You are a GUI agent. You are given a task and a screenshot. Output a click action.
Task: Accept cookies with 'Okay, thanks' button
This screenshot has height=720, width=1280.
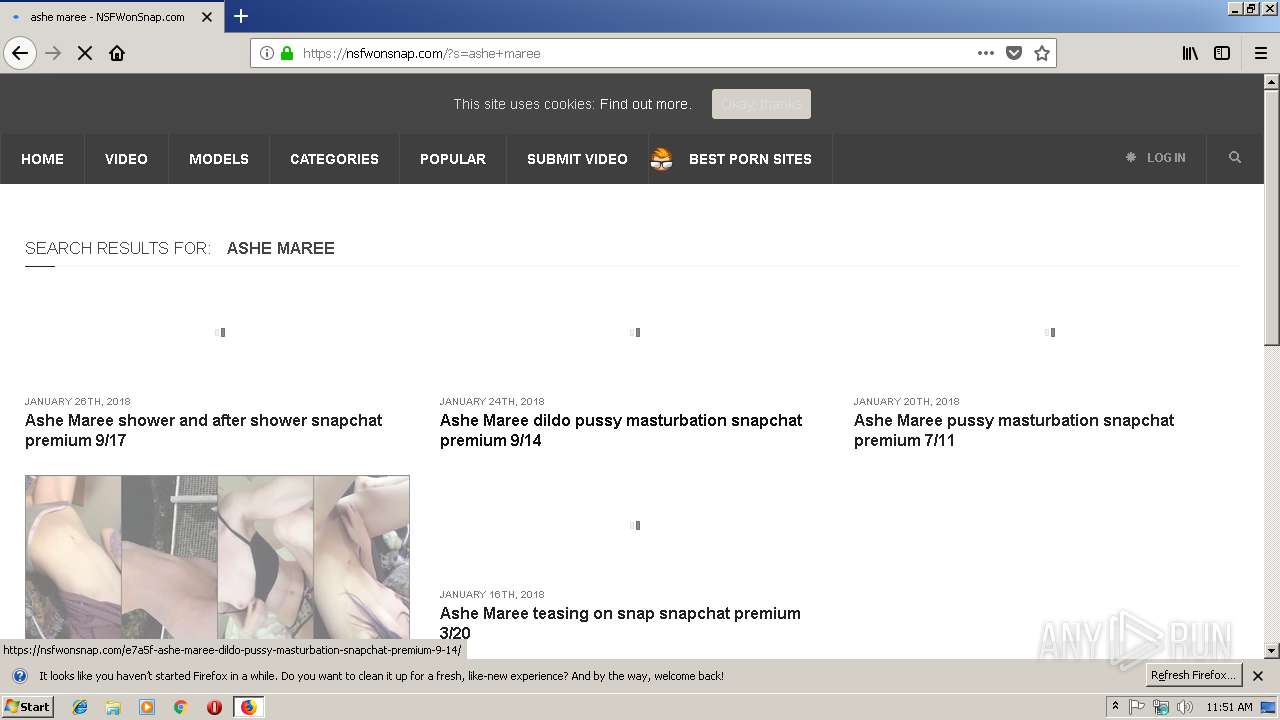(761, 104)
